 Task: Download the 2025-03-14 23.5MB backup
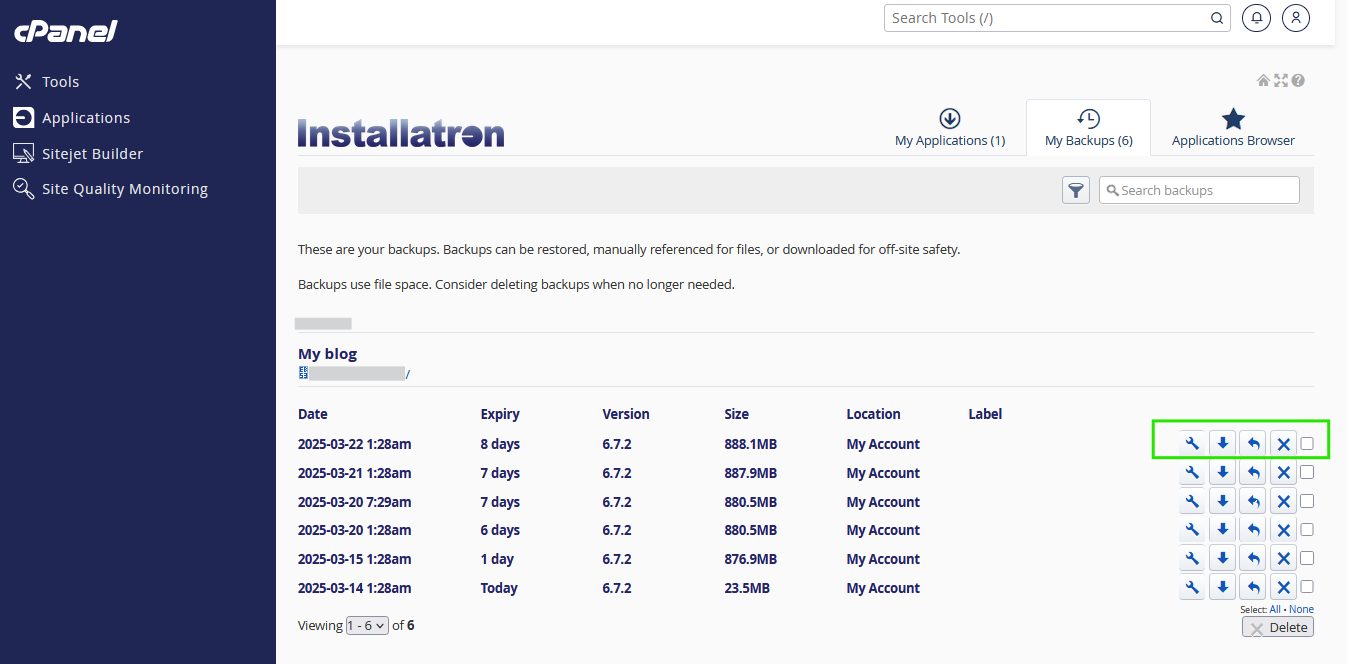click(x=1223, y=587)
